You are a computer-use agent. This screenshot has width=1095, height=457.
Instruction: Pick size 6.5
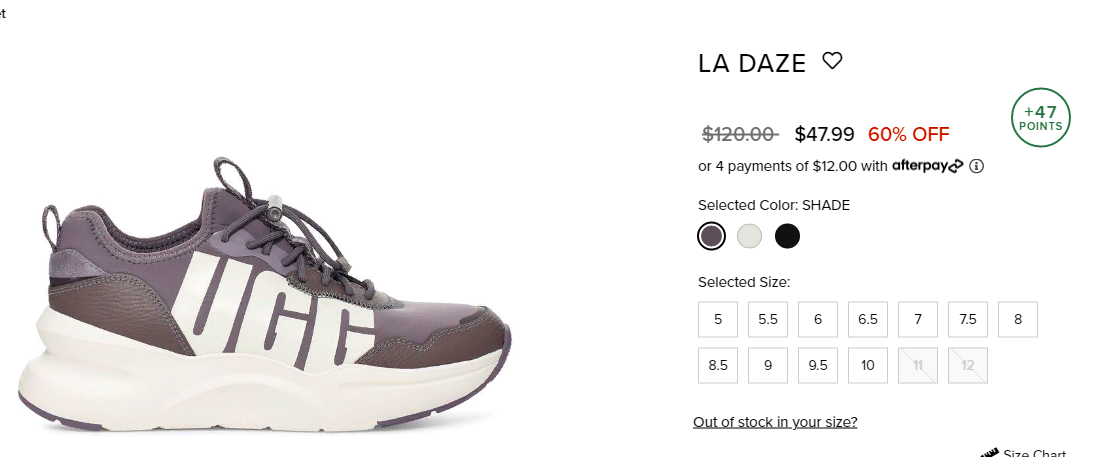868,319
